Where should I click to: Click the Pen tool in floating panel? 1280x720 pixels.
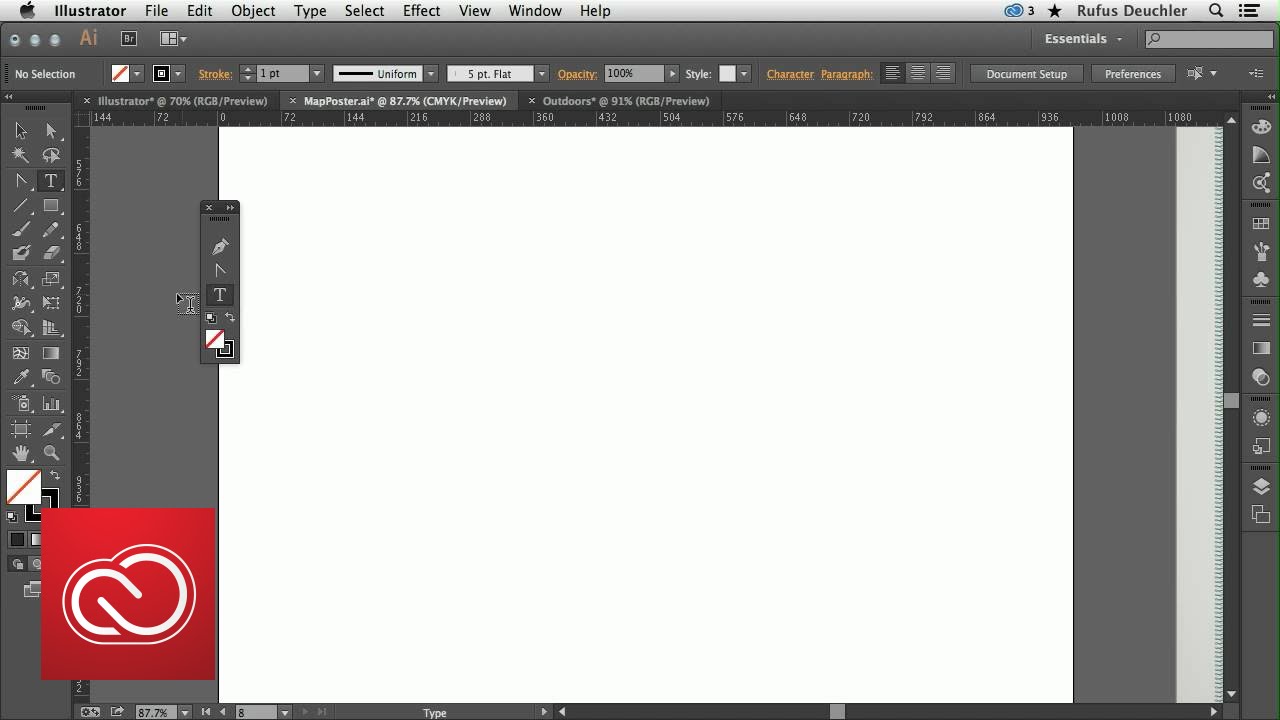click(x=220, y=247)
